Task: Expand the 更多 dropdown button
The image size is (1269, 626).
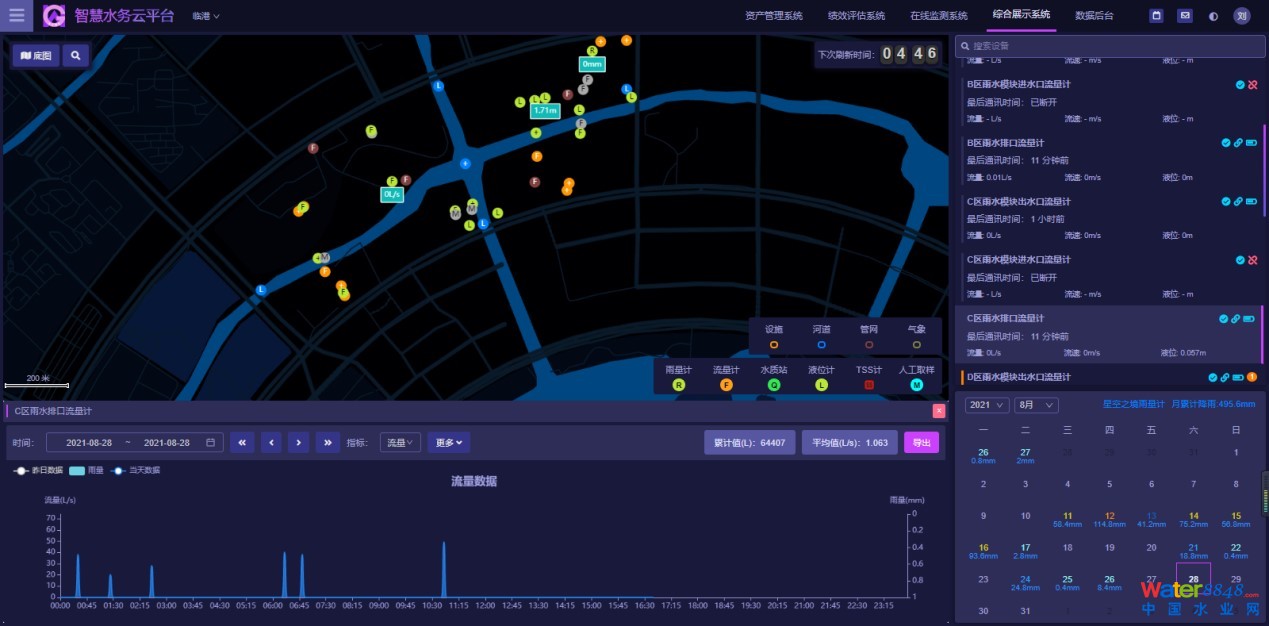Action: coord(449,442)
